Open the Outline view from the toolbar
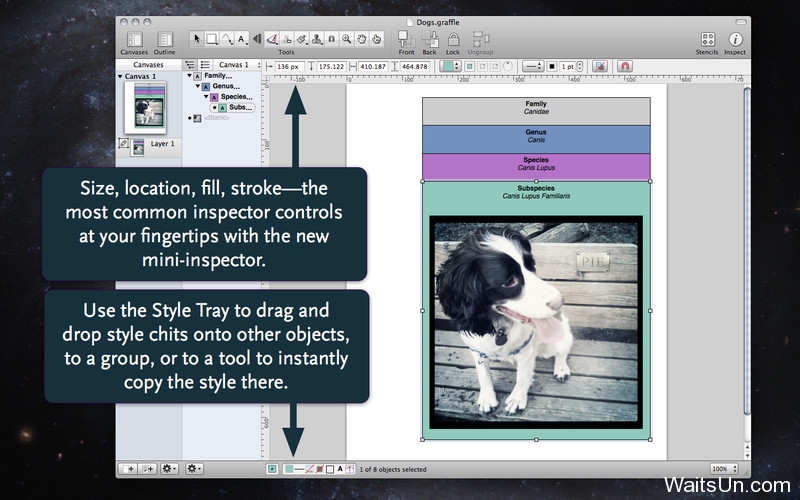The width and height of the screenshot is (800, 500). [x=164, y=38]
